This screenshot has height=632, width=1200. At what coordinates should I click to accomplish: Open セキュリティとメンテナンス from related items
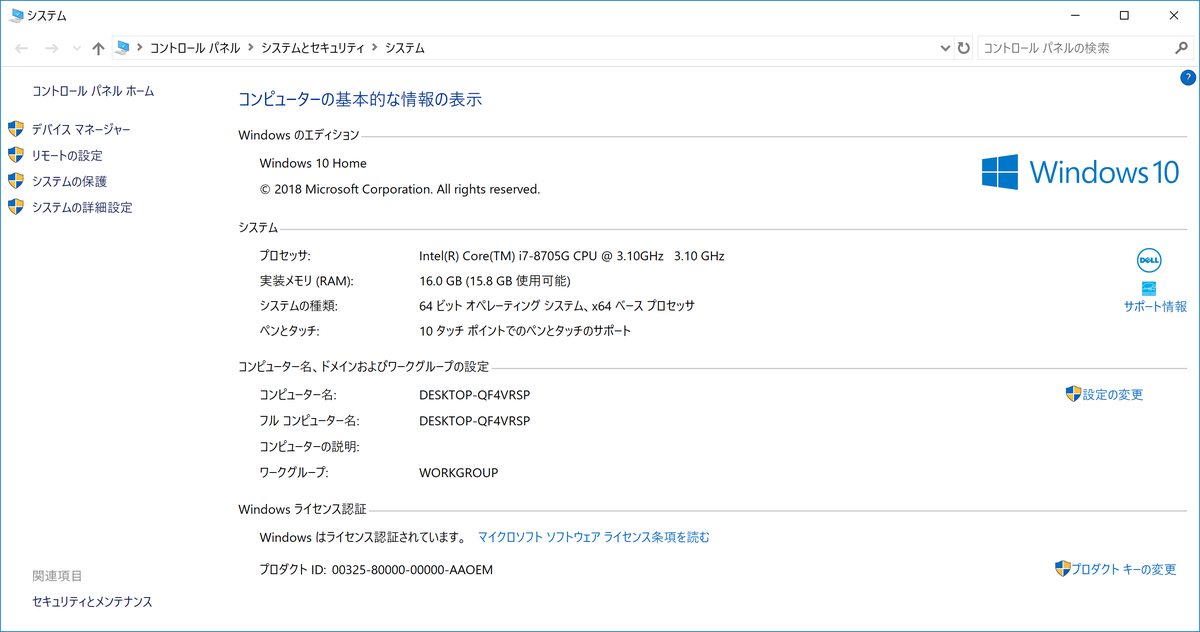point(91,601)
